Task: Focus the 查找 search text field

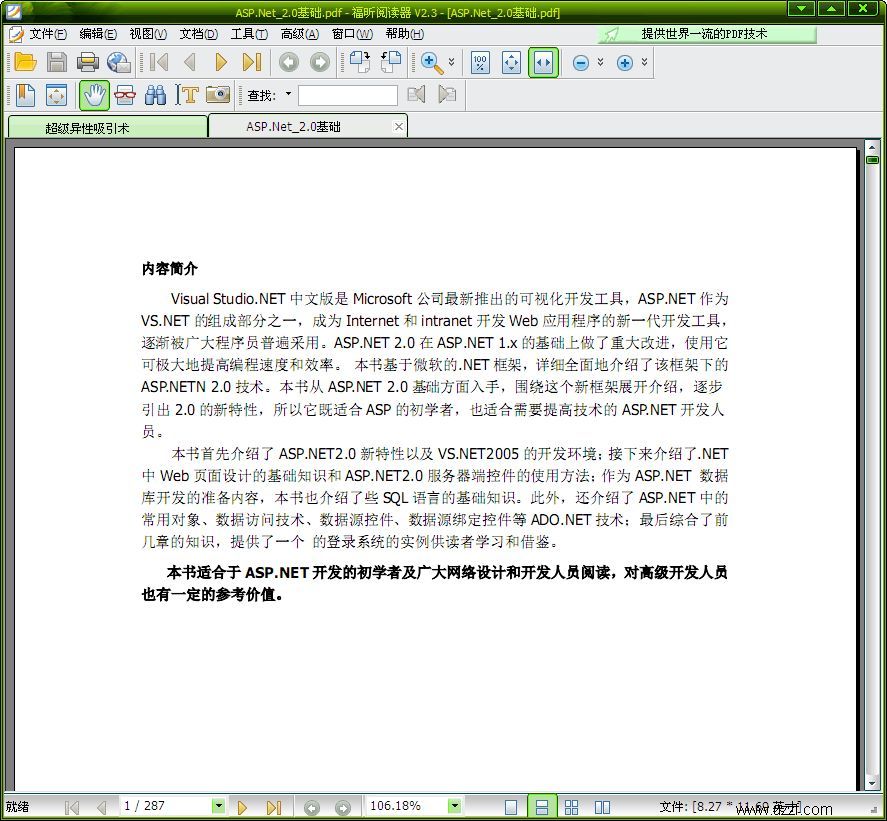Action: click(x=347, y=95)
